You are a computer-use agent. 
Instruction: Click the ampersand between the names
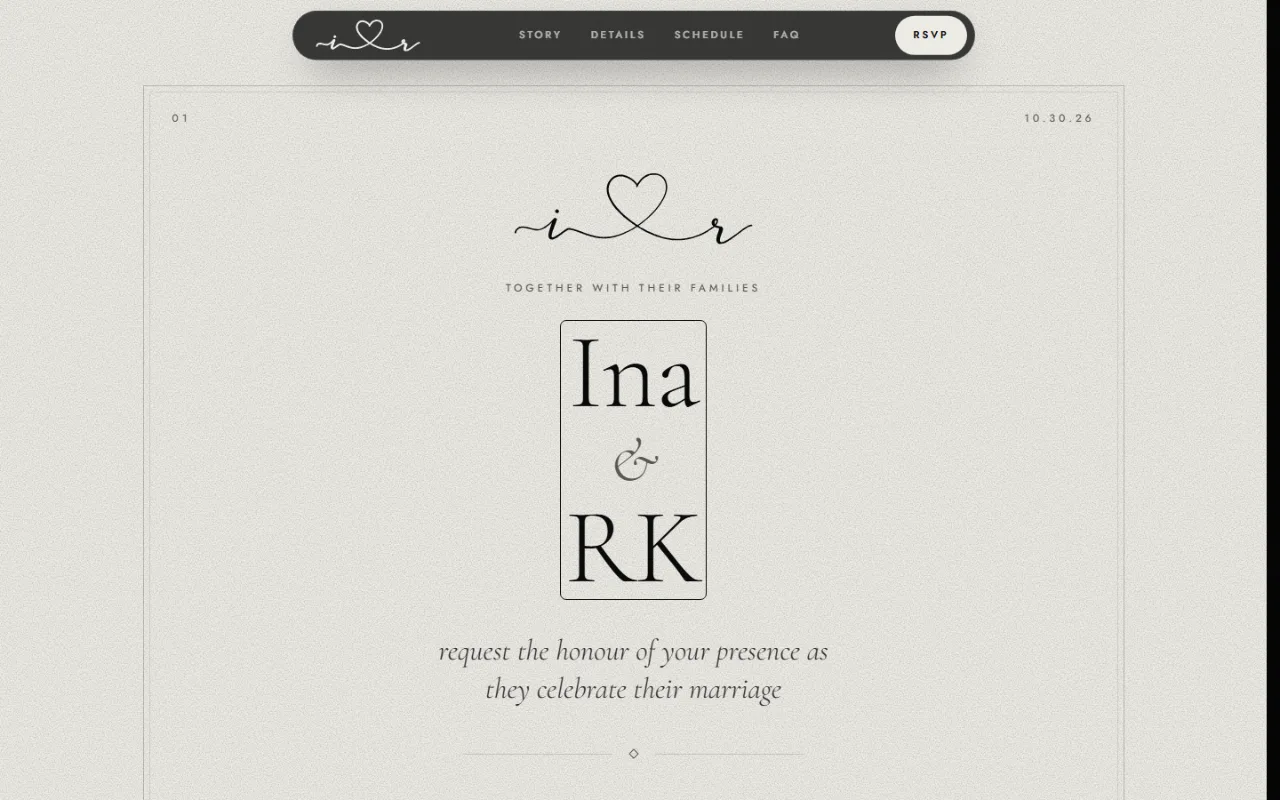[635, 461]
